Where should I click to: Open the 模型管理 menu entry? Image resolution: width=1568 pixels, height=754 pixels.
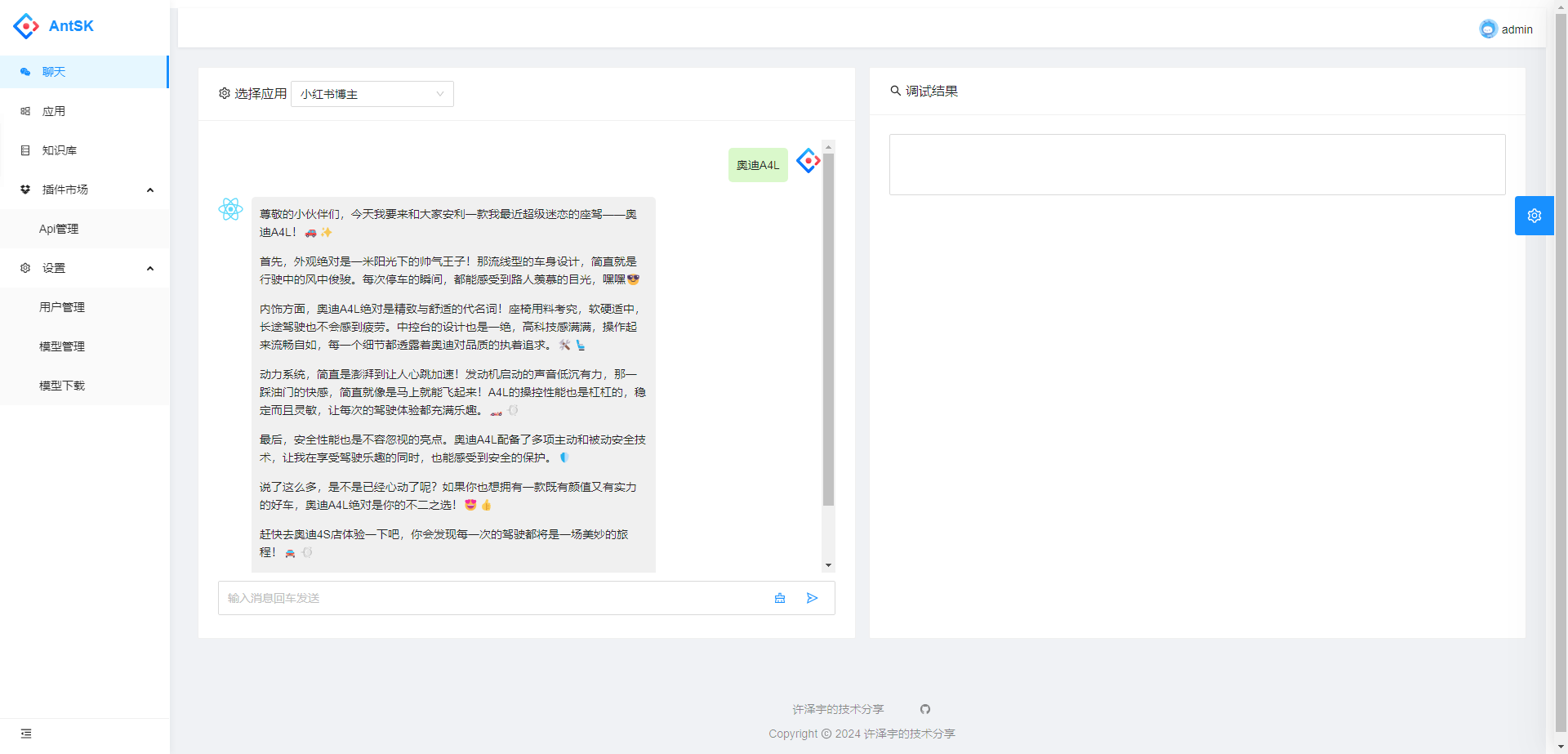tap(61, 346)
